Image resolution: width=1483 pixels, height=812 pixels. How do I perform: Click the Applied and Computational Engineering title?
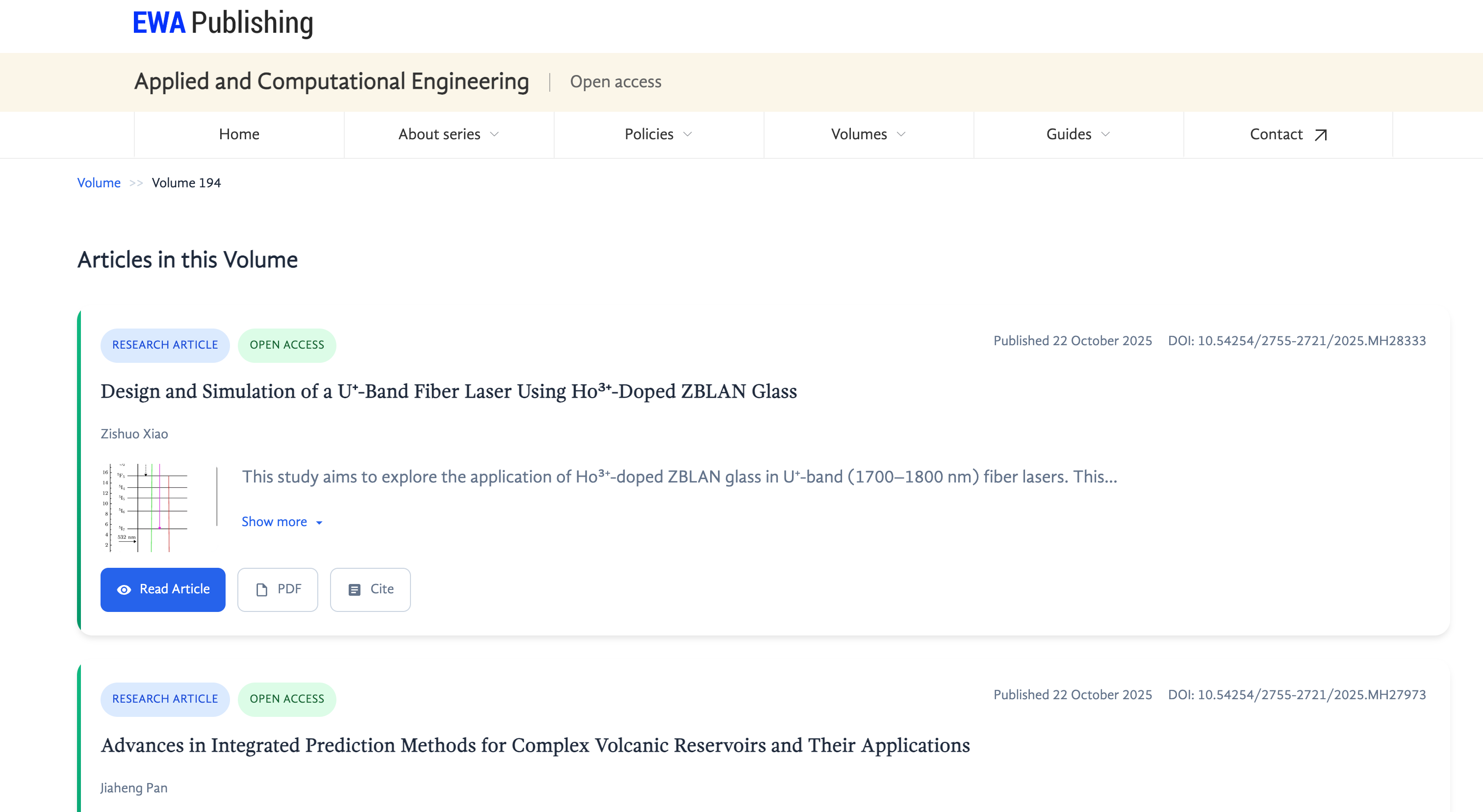tap(332, 81)
